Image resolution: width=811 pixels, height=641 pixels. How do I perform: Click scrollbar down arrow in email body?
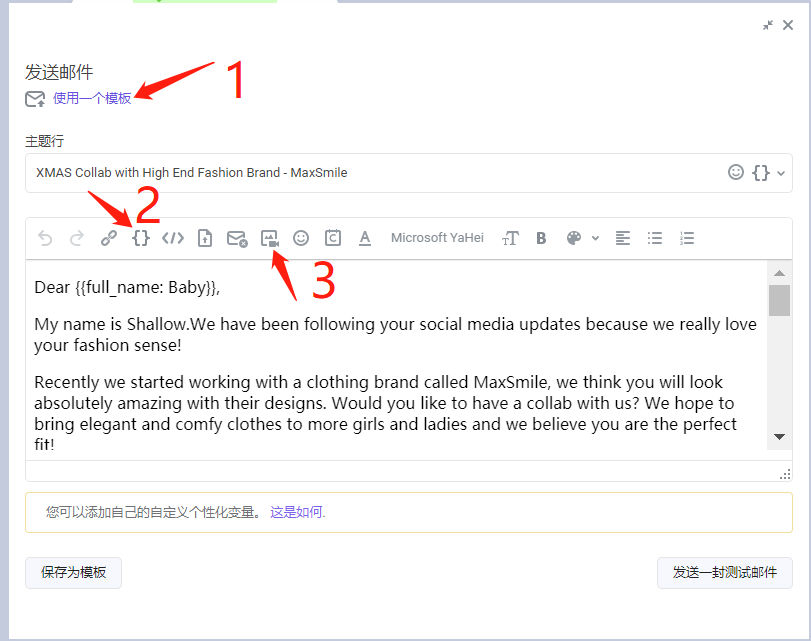pyautogui.click(x=779, y=437)
